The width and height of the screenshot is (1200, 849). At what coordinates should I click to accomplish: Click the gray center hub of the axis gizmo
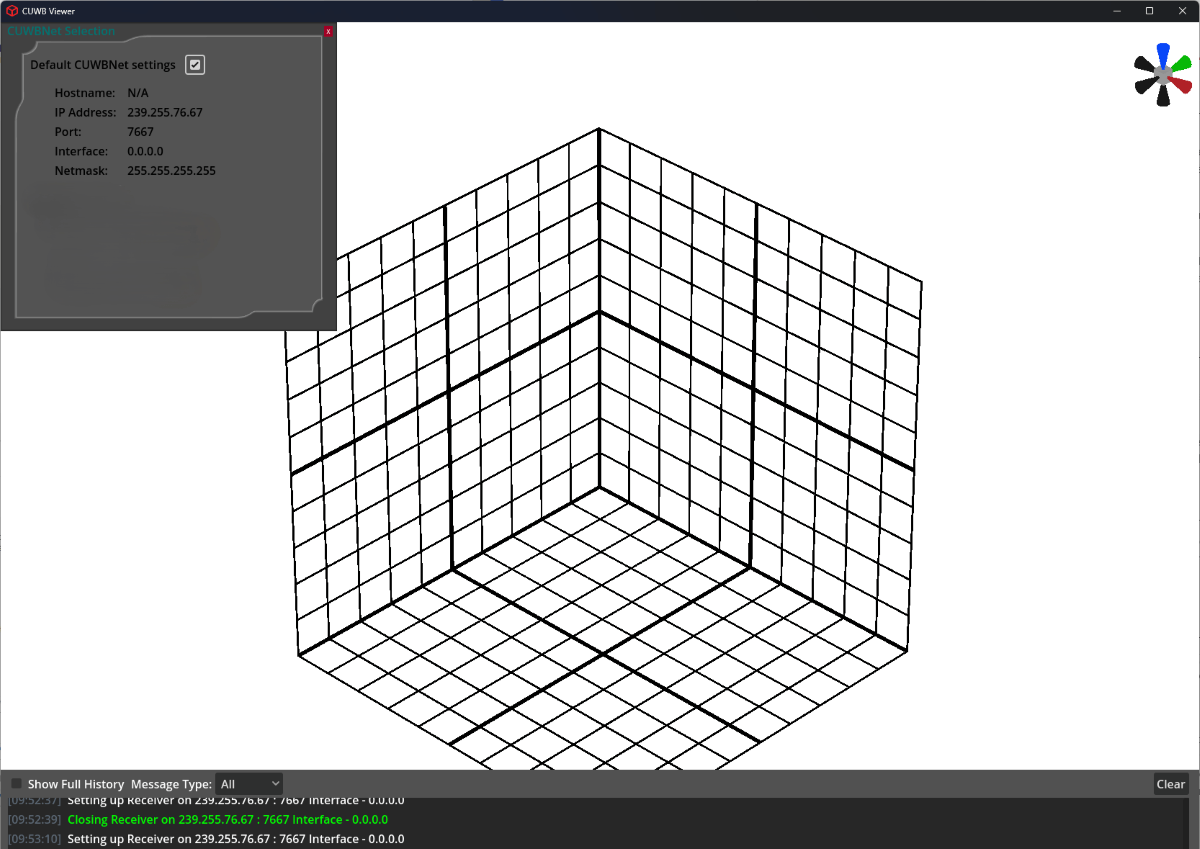[x=1163, y=75]
